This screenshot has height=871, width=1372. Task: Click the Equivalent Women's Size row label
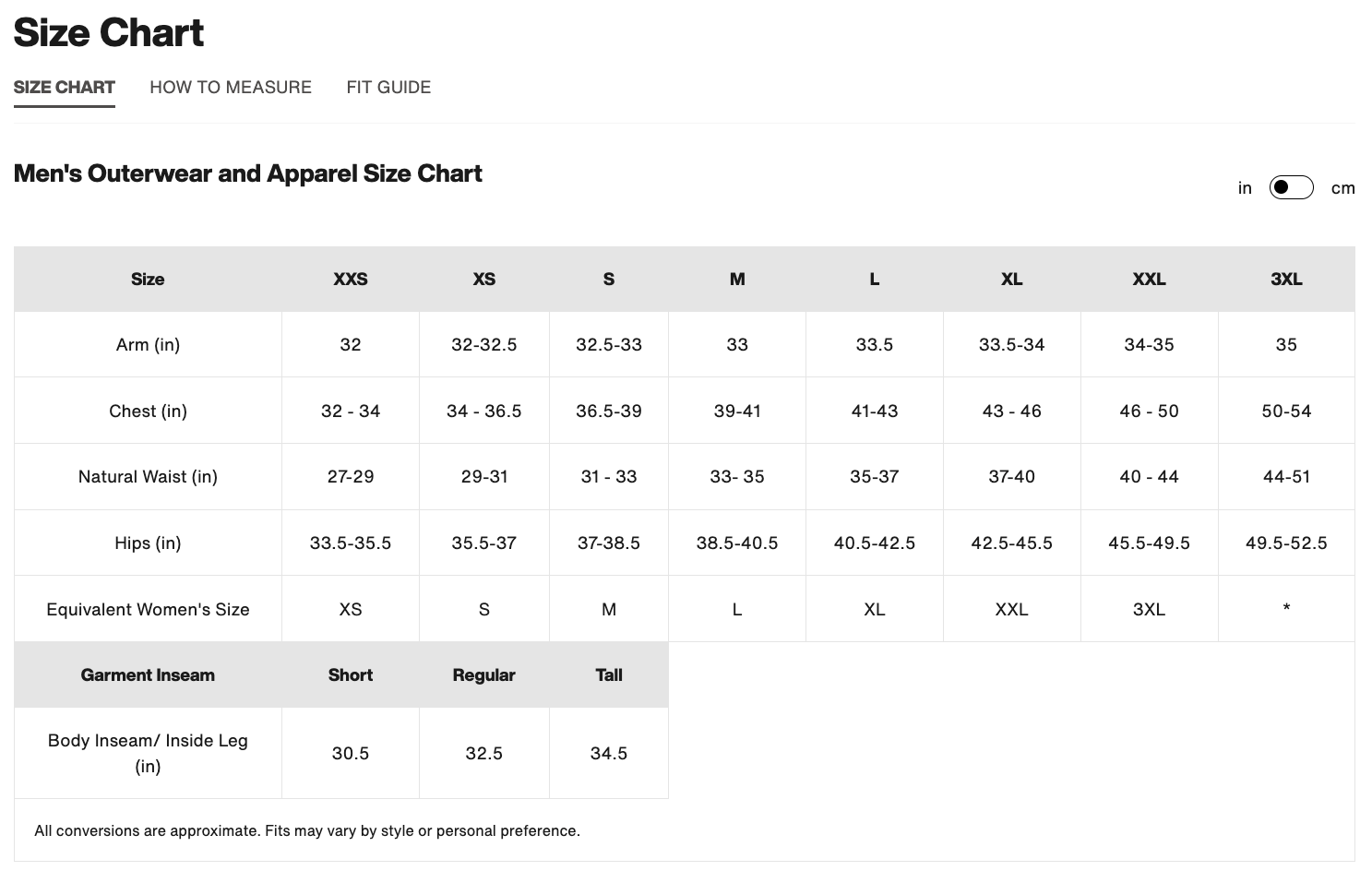[148, 610]
